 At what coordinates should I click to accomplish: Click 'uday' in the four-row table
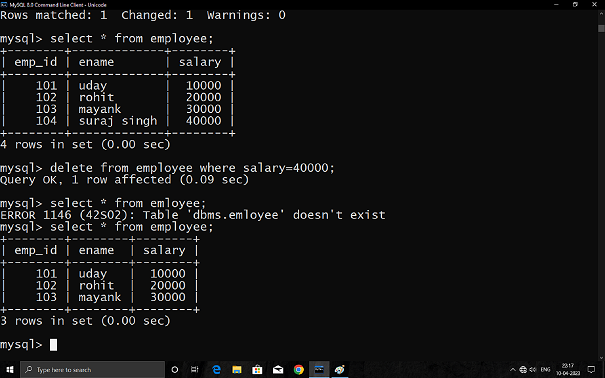pyautogui.click(x=93, y=86)
